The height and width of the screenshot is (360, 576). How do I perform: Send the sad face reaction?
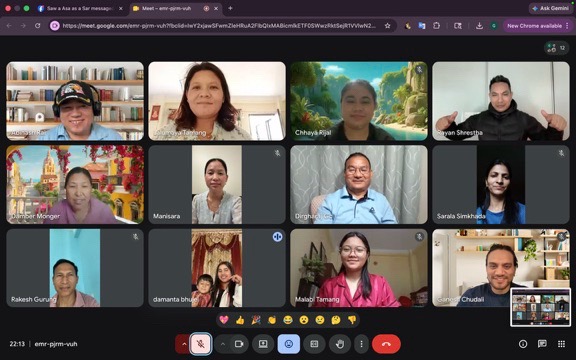[x=320, y=320]
